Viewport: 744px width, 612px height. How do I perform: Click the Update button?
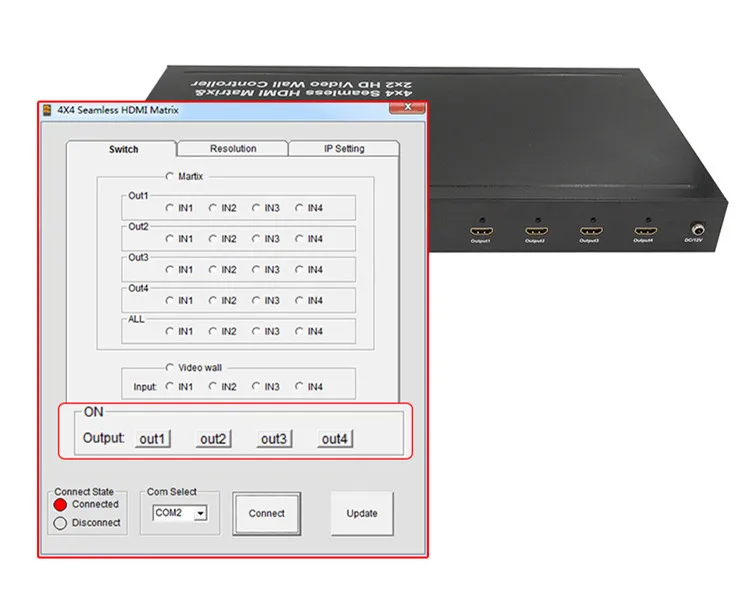362,513
